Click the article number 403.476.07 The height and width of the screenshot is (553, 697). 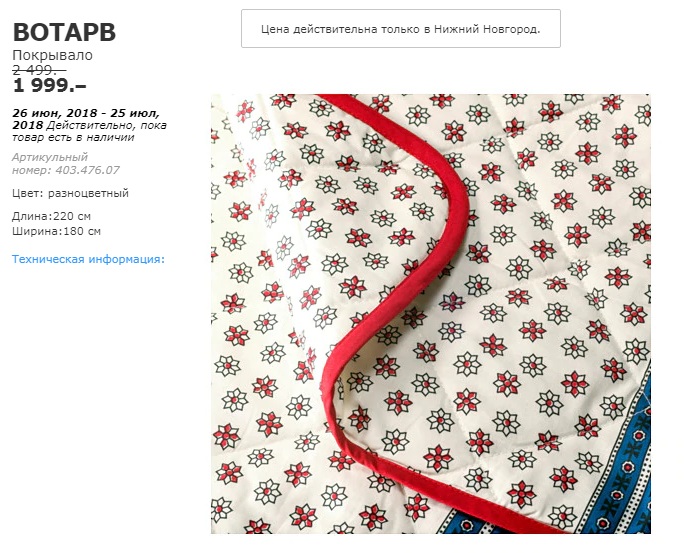(x=87, y=170)
